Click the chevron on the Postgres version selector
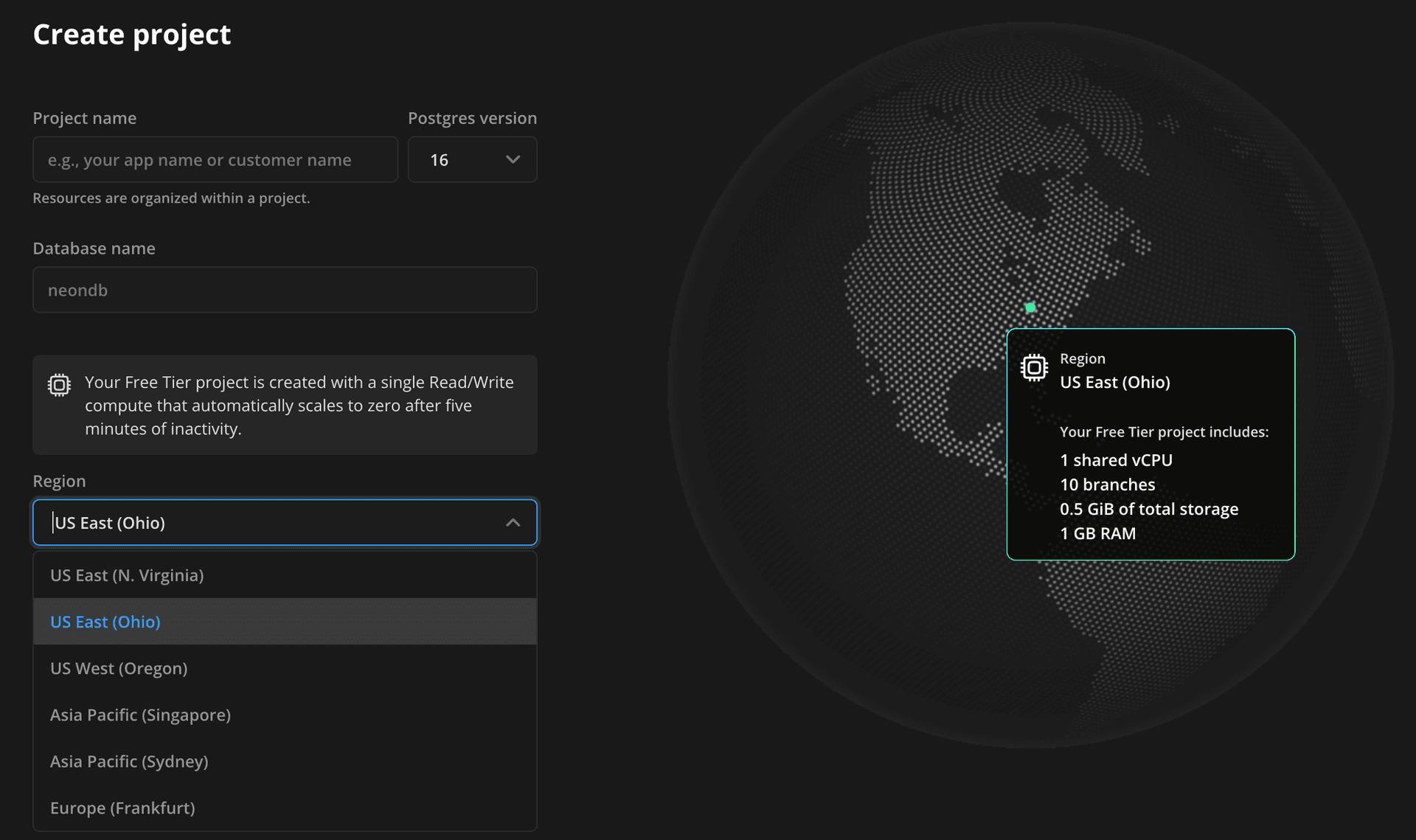Image resolution: width=1416 pixels, height=840 pixels. point(513,159)
